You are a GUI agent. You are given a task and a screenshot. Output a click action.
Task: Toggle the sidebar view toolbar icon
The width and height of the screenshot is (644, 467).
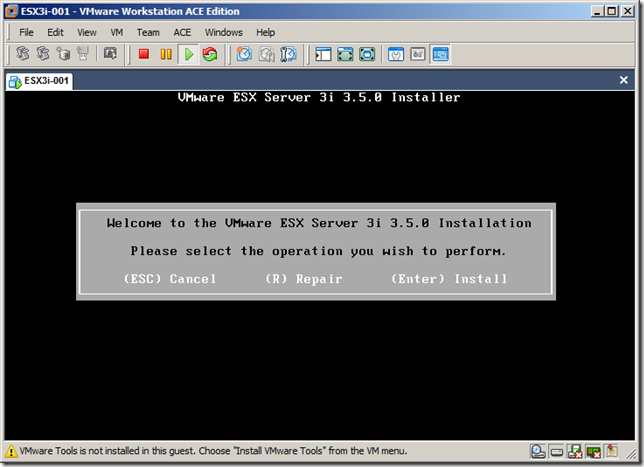[323, 54]
